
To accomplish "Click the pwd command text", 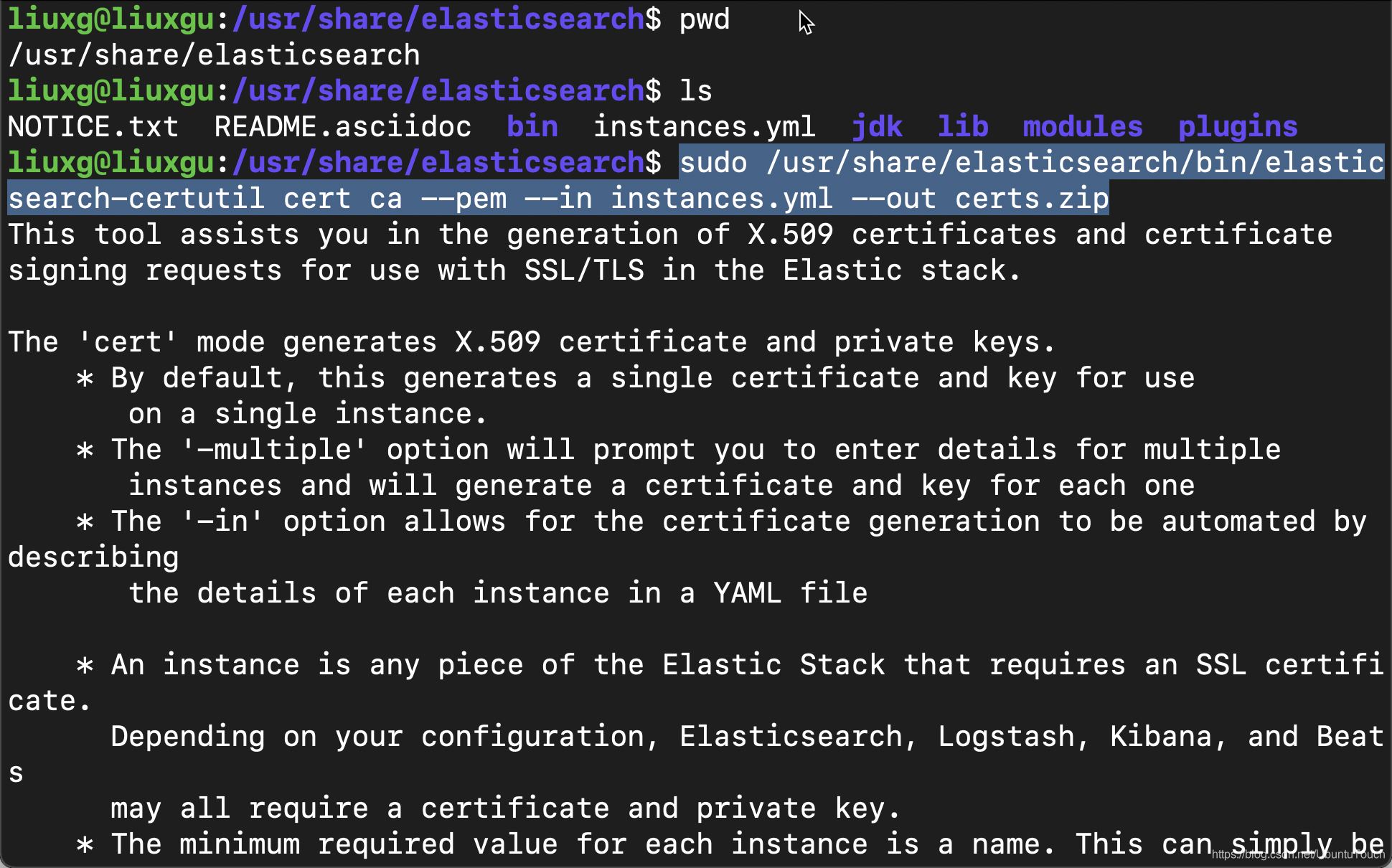I will coord(704,19).
